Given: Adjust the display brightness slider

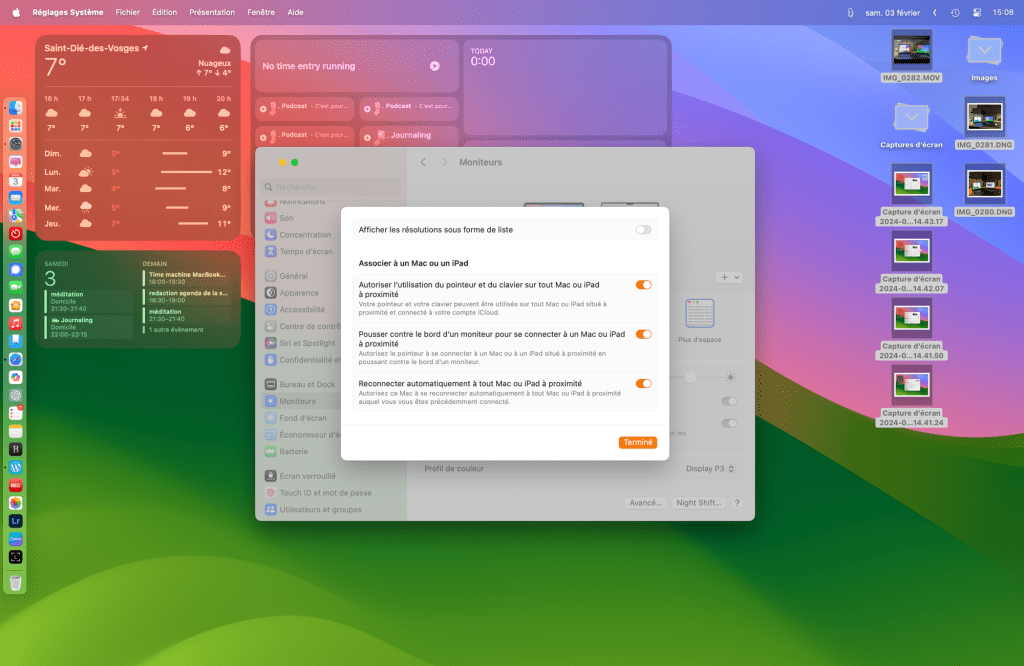Looking at the screenshot, I should pyautogui.click(x=690, y=377).
